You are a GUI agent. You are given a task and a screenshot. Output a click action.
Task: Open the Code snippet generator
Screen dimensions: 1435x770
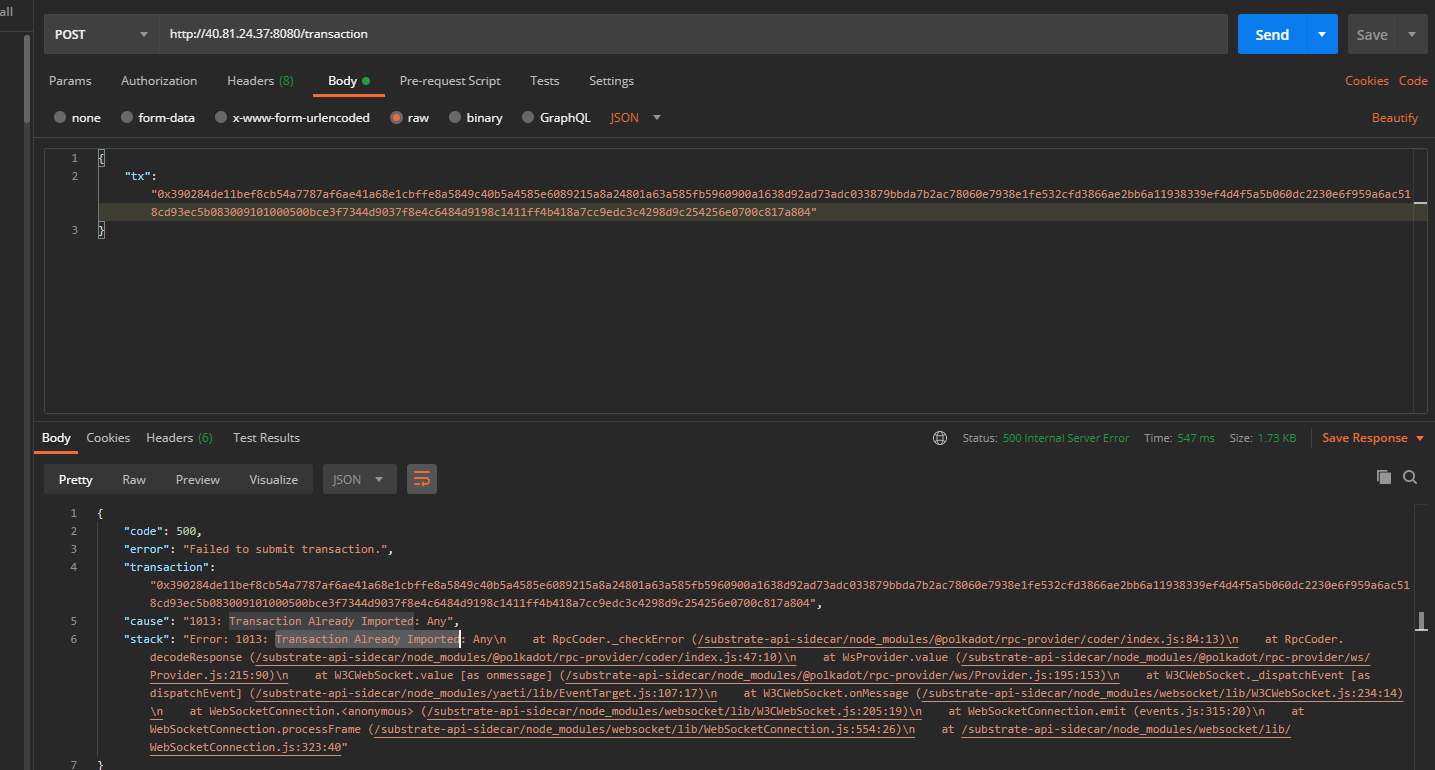pyautogui.click(x=1413, y=81)
